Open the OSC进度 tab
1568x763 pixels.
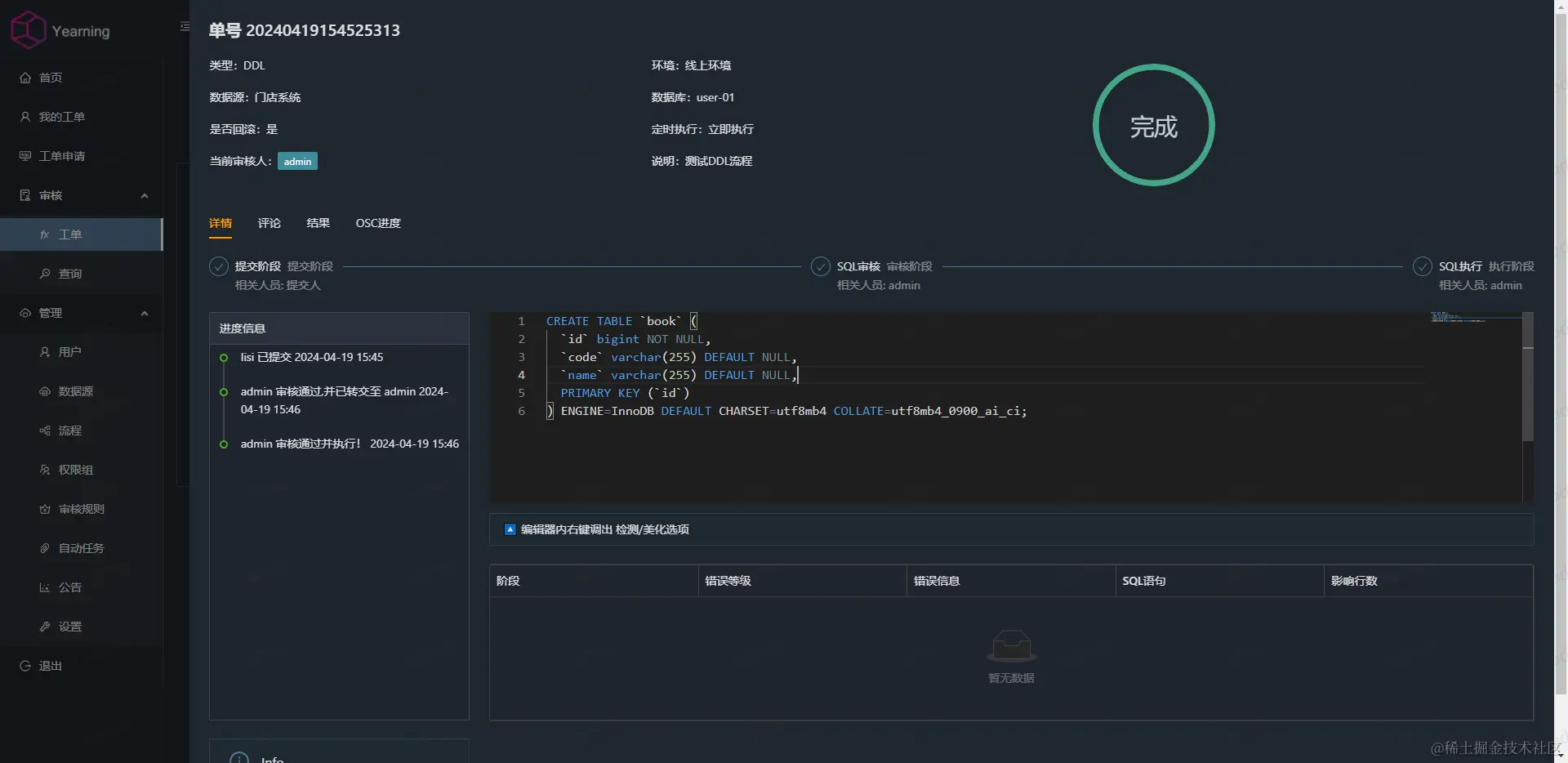coord(378,223)
